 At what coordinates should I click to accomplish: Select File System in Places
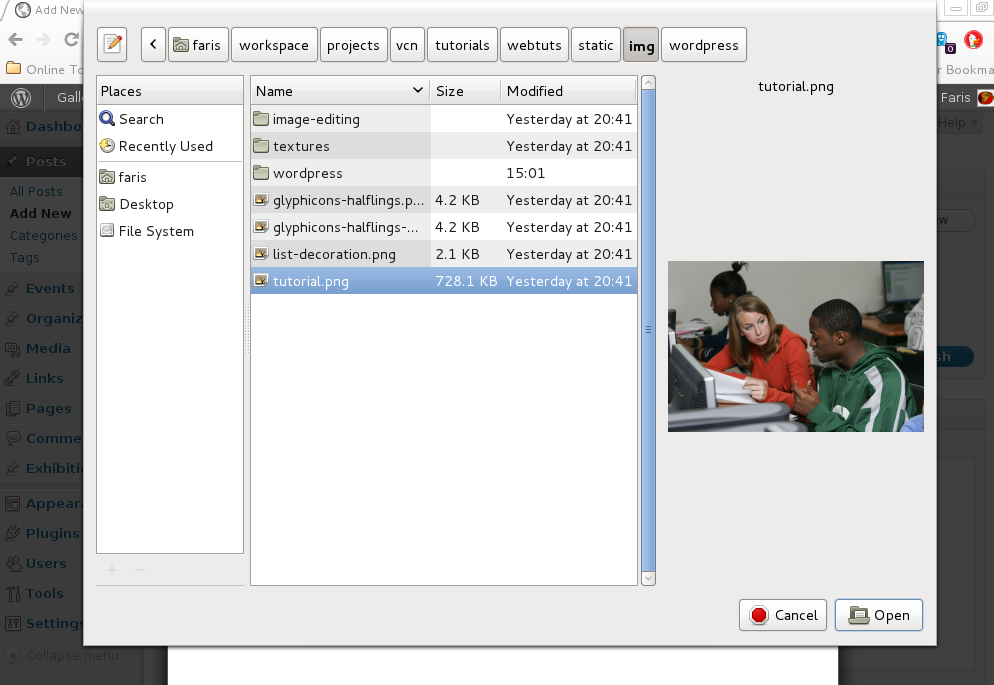point(156,231)
